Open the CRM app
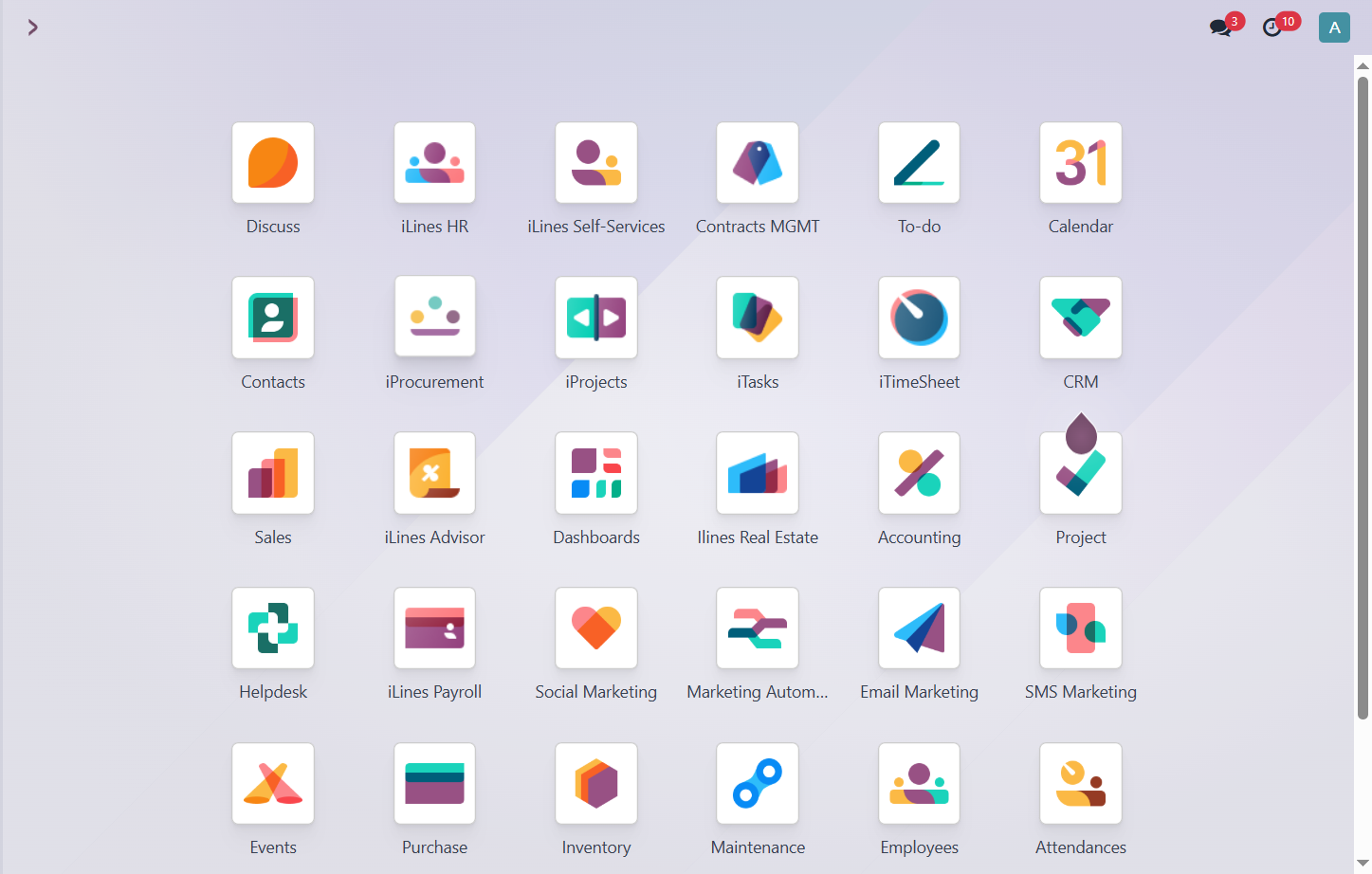 click(1081, 318)
